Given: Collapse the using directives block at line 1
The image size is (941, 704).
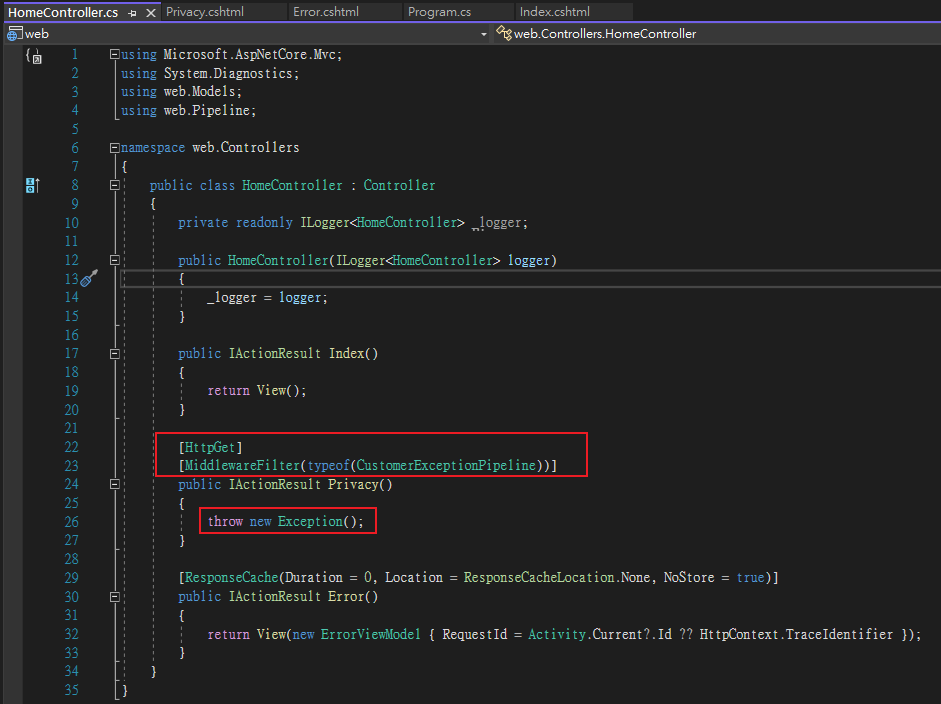Looking at the screenshot, I should (x=114, y=54).
